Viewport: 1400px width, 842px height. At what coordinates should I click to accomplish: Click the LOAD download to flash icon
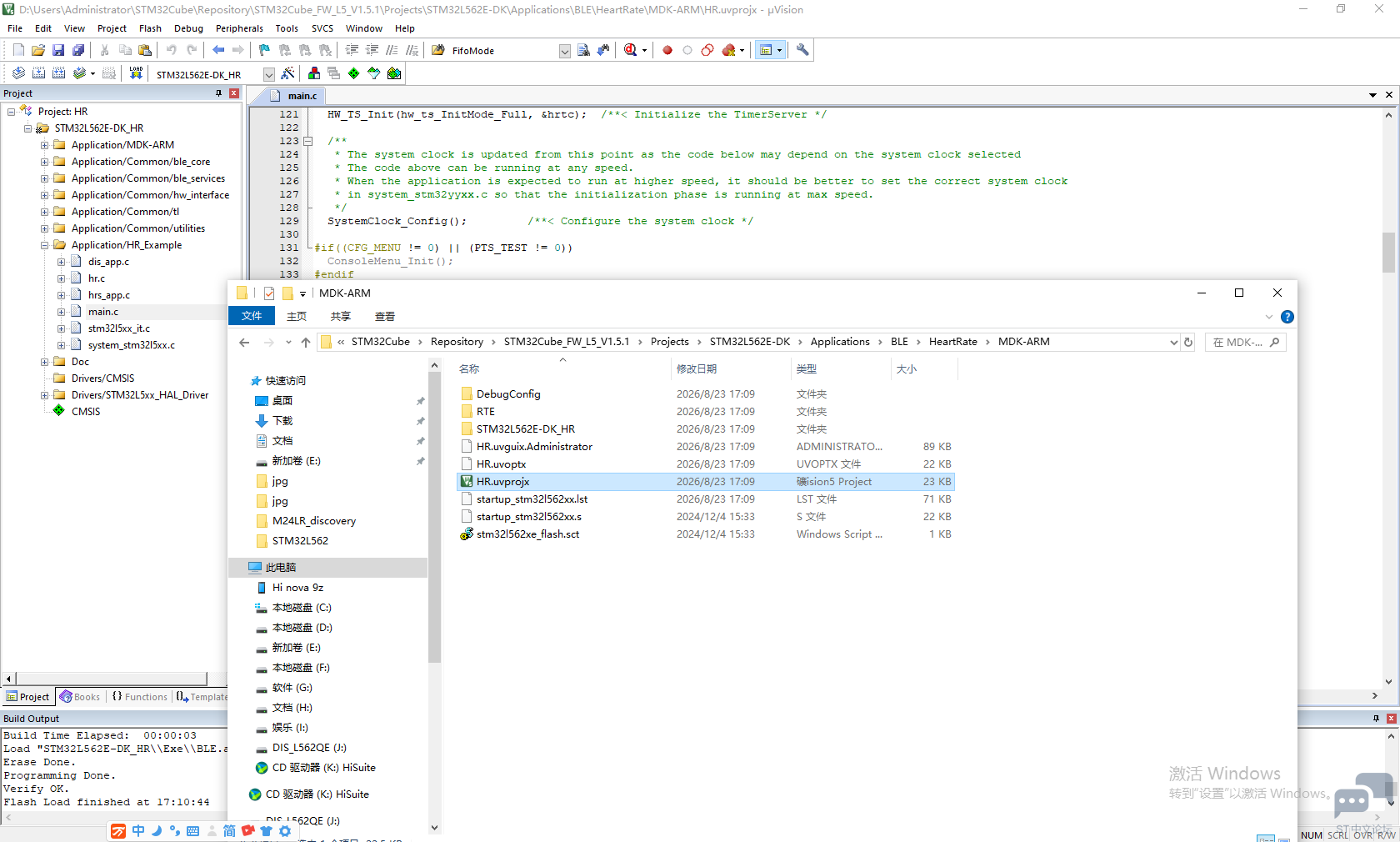tap(136, 73)
